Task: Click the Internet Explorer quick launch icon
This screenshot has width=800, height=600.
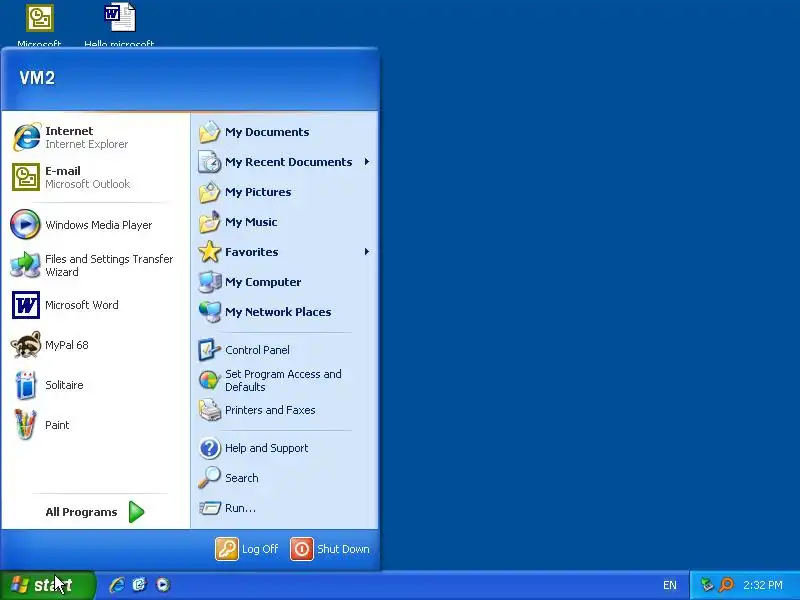Action: click(x=117, y=585)
